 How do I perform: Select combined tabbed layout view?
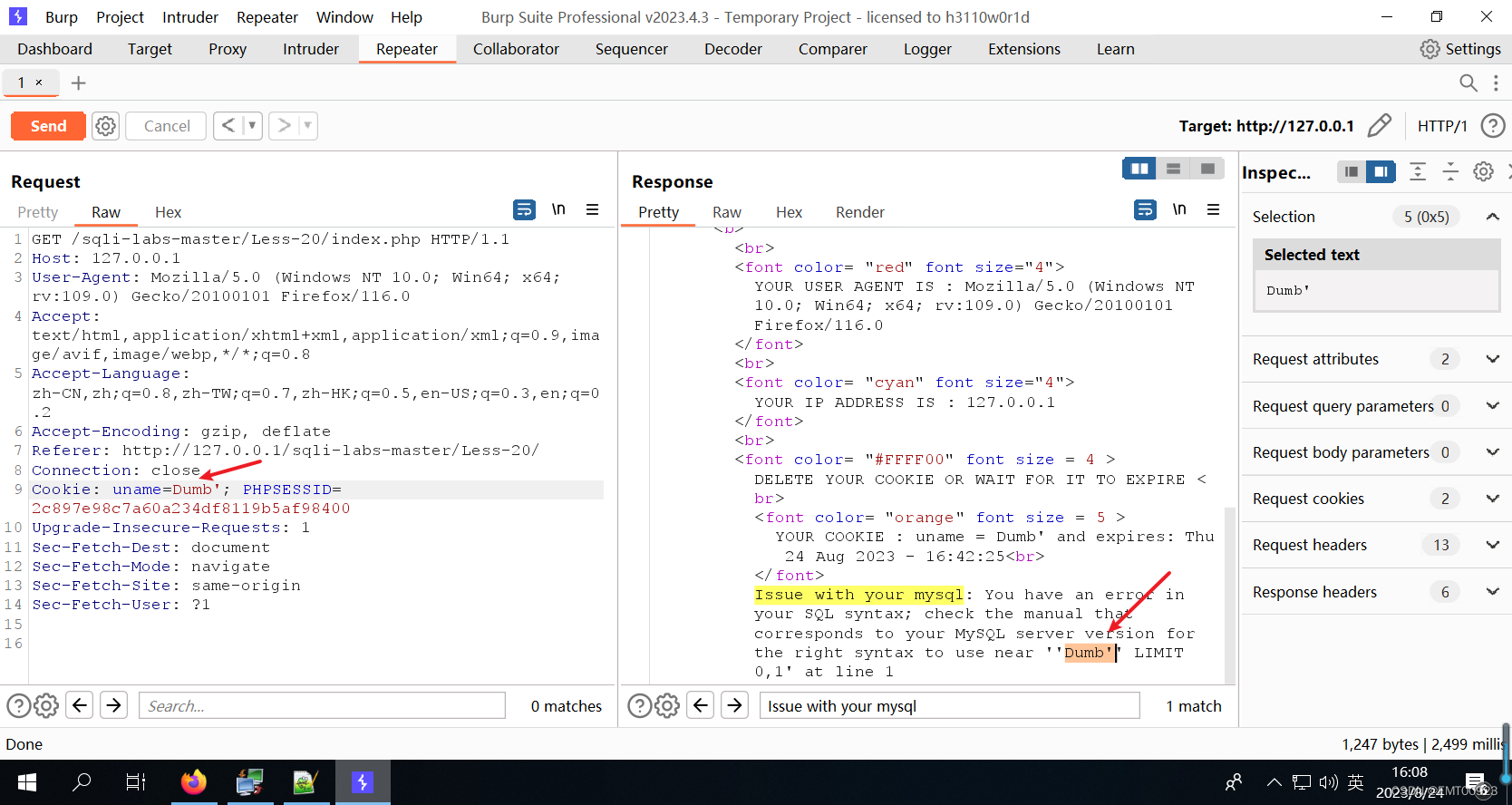1207,169
